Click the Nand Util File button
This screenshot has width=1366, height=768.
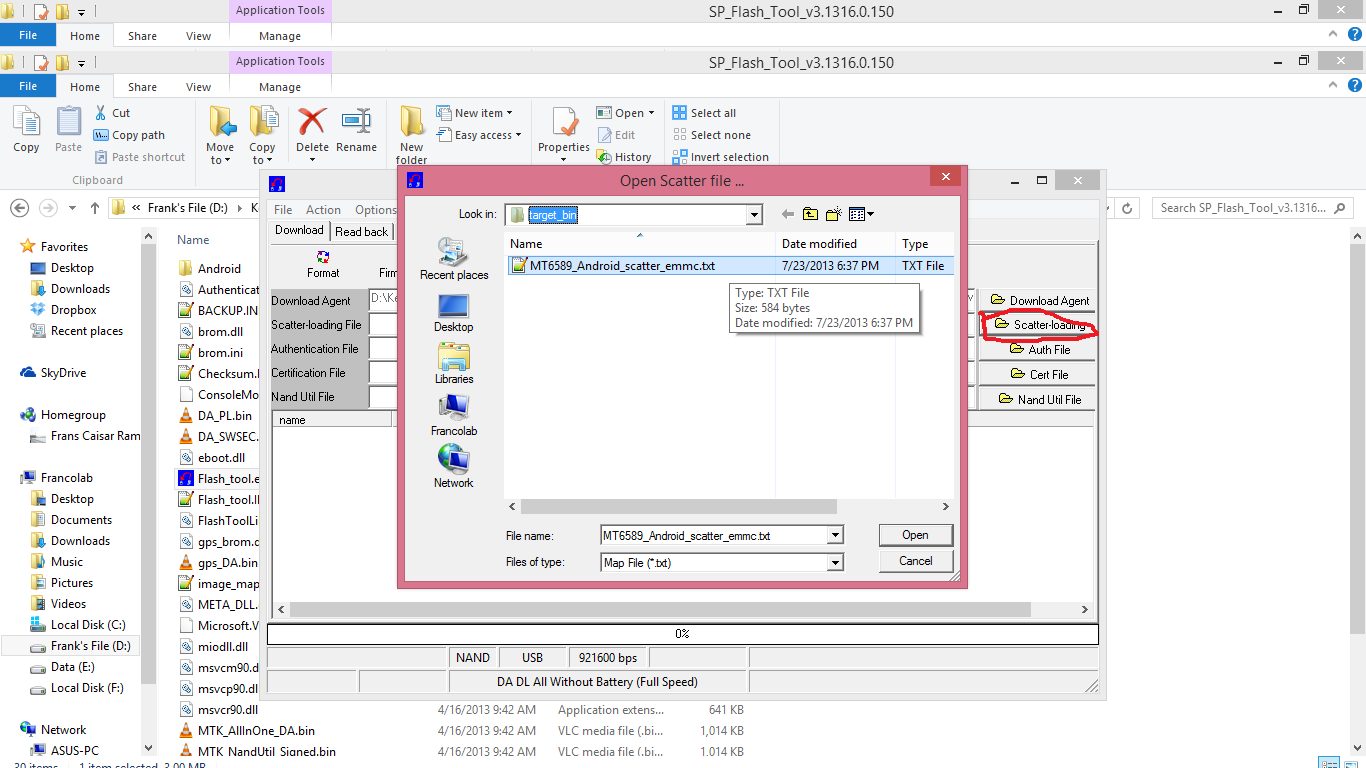coord(1038,399)
